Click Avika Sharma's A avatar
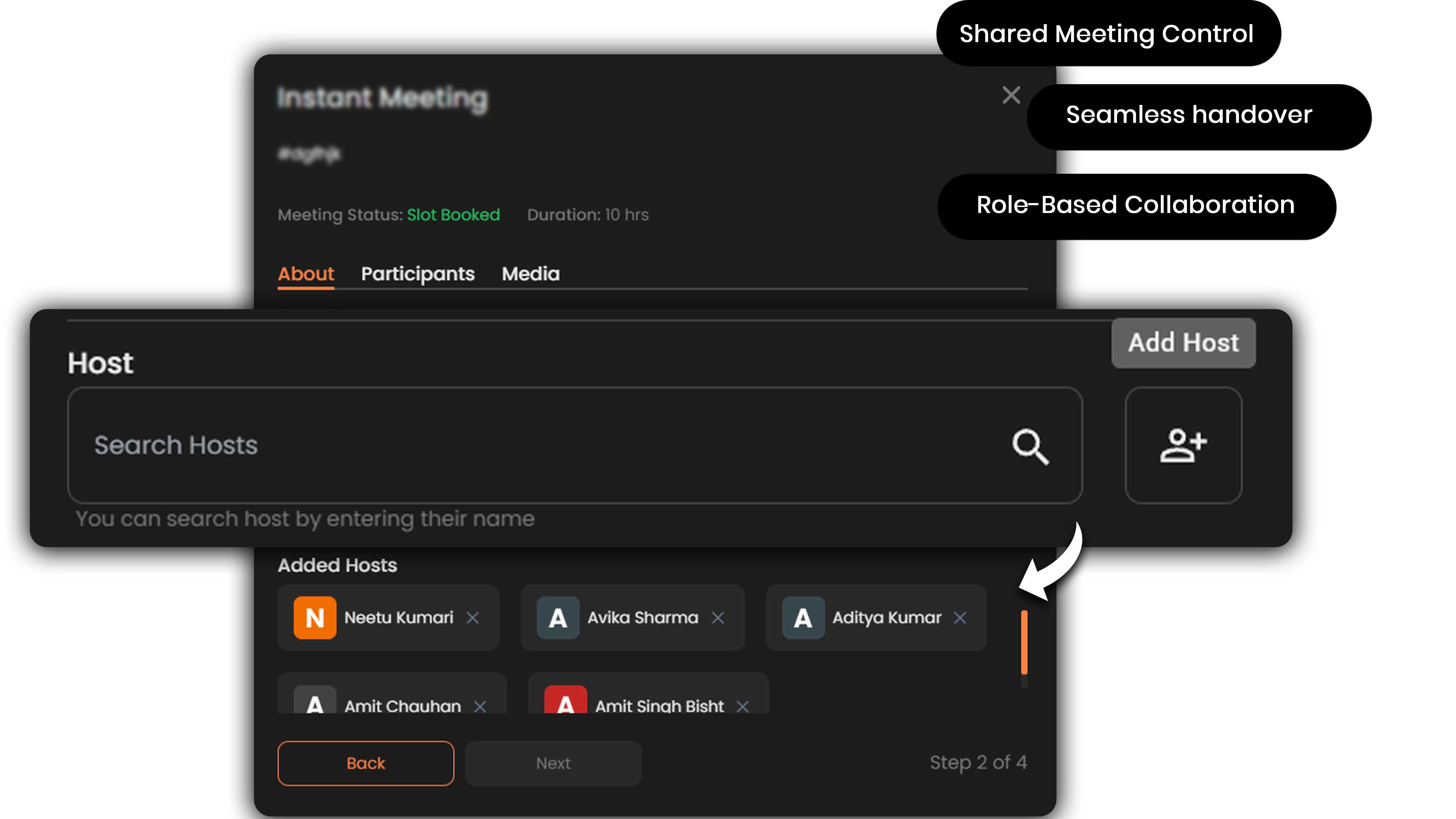This screenshot has height=819, width=1456. point(558,618)
